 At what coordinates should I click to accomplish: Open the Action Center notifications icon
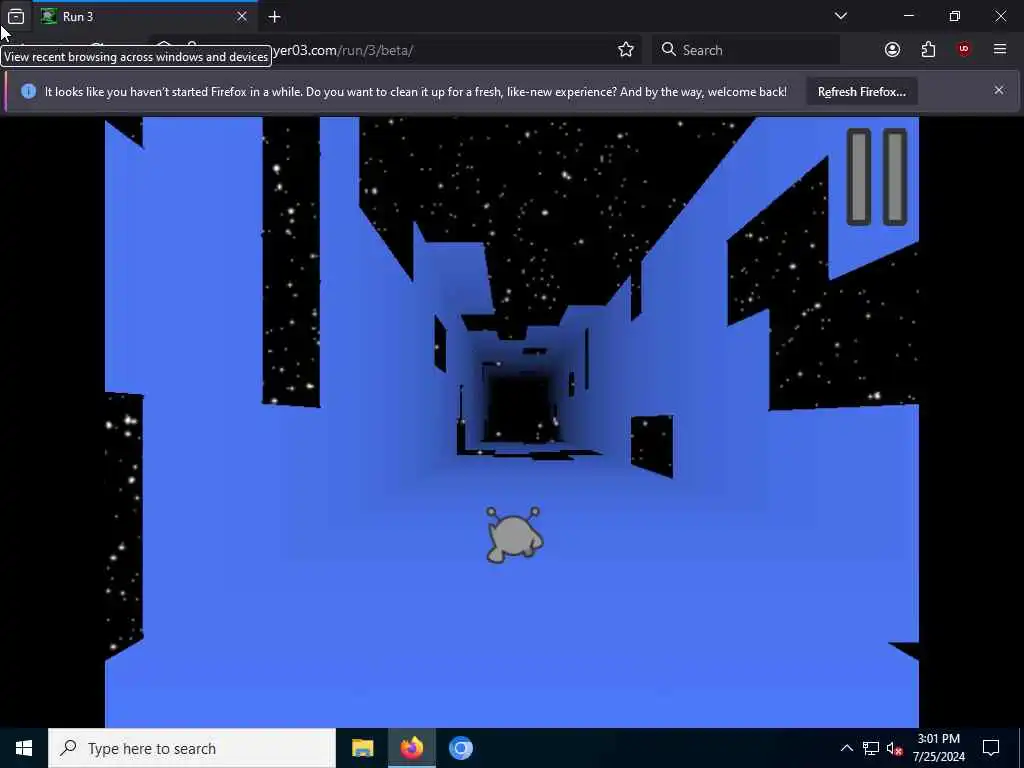(991, 748)
